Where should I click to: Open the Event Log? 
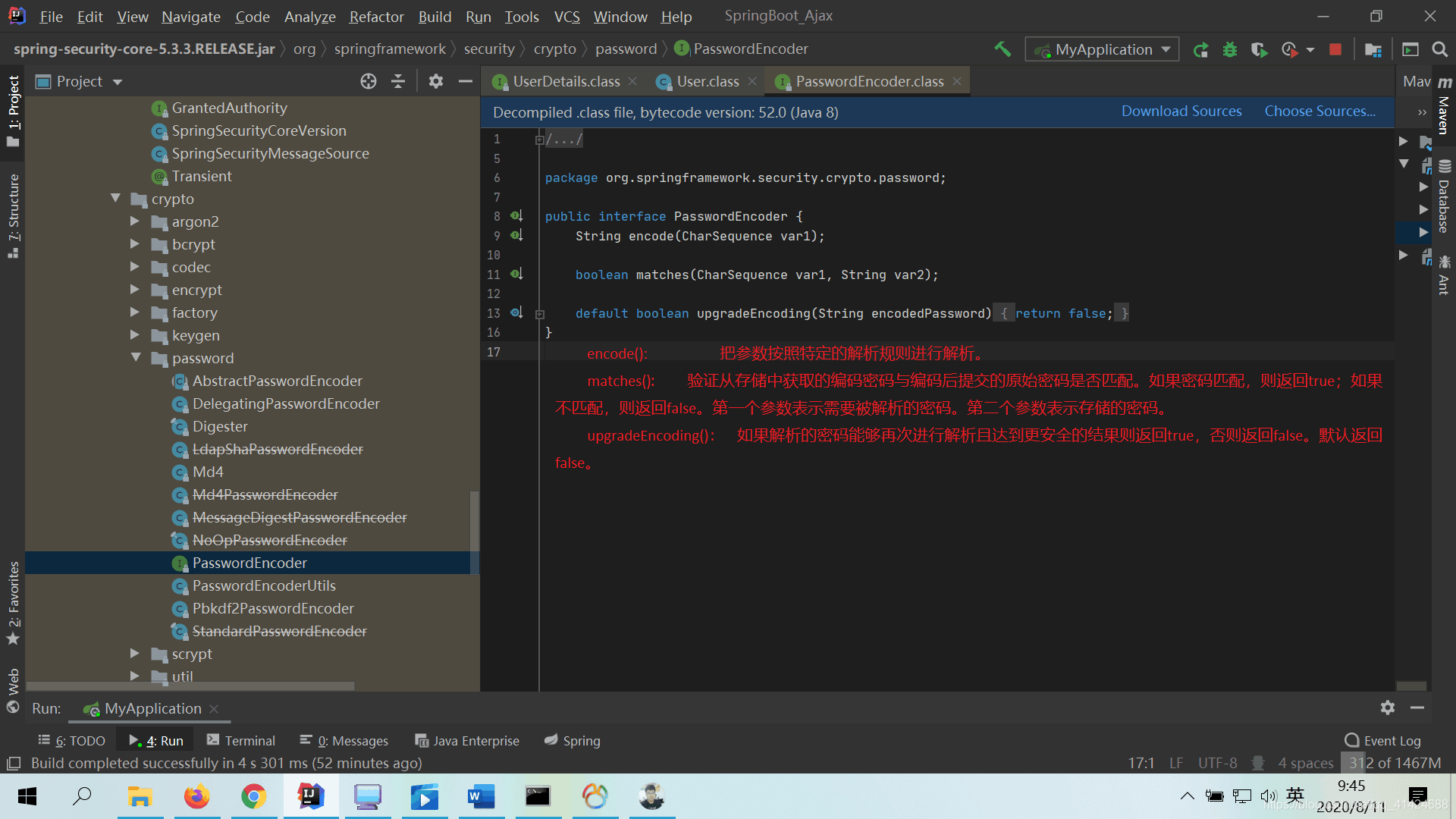click(x=1382, y=741)
